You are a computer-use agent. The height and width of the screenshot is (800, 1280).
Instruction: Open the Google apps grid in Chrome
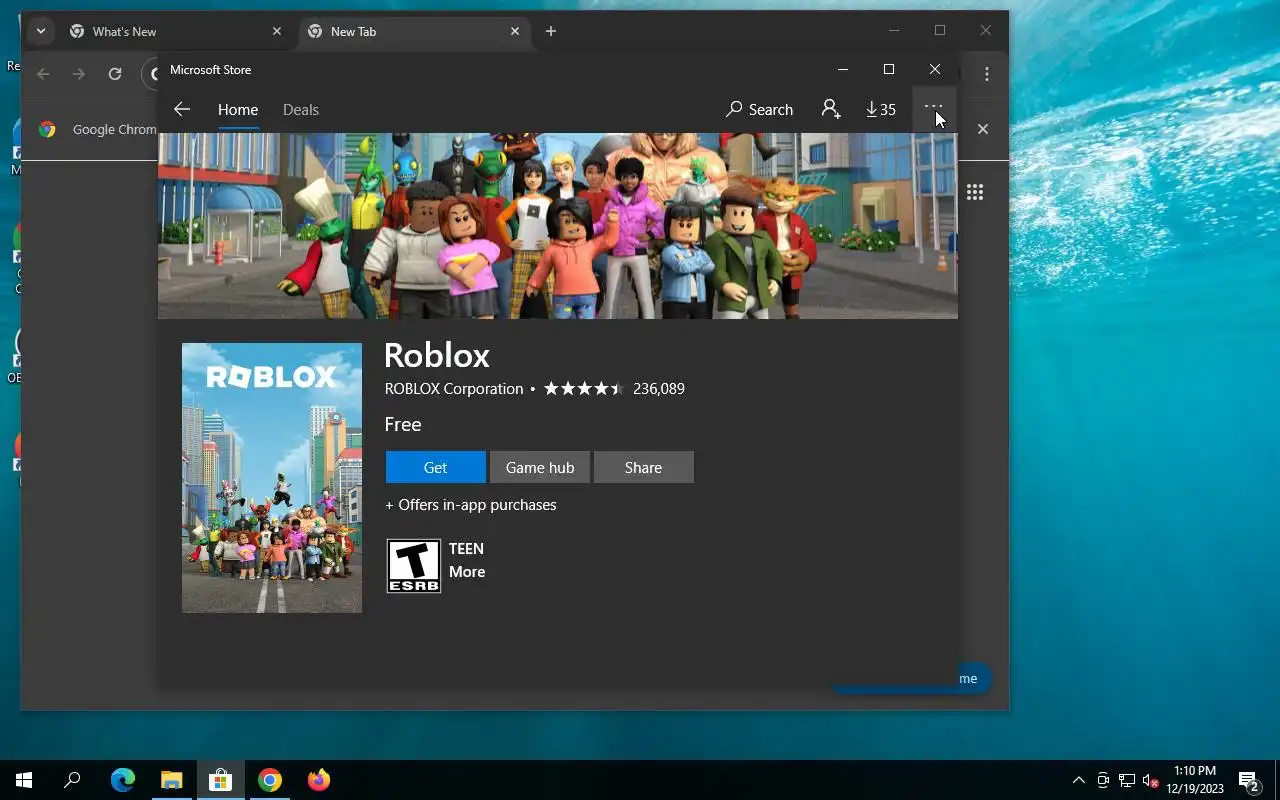pyautogui.click(x=975, y=192)
